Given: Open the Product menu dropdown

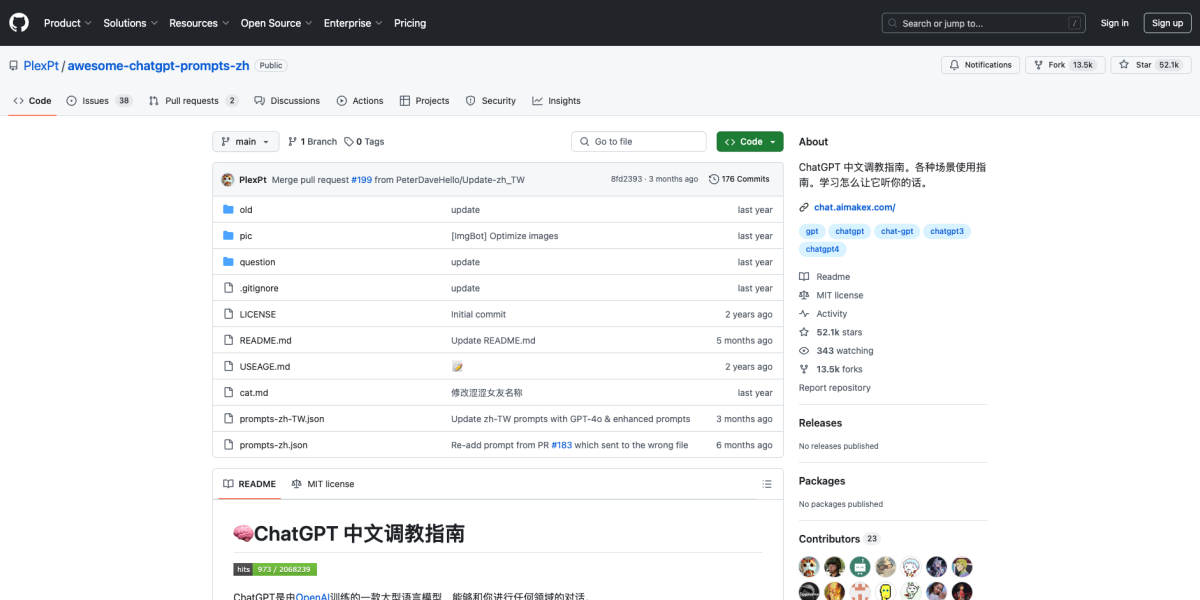Looking at the screenshot, I should (67, 22).
